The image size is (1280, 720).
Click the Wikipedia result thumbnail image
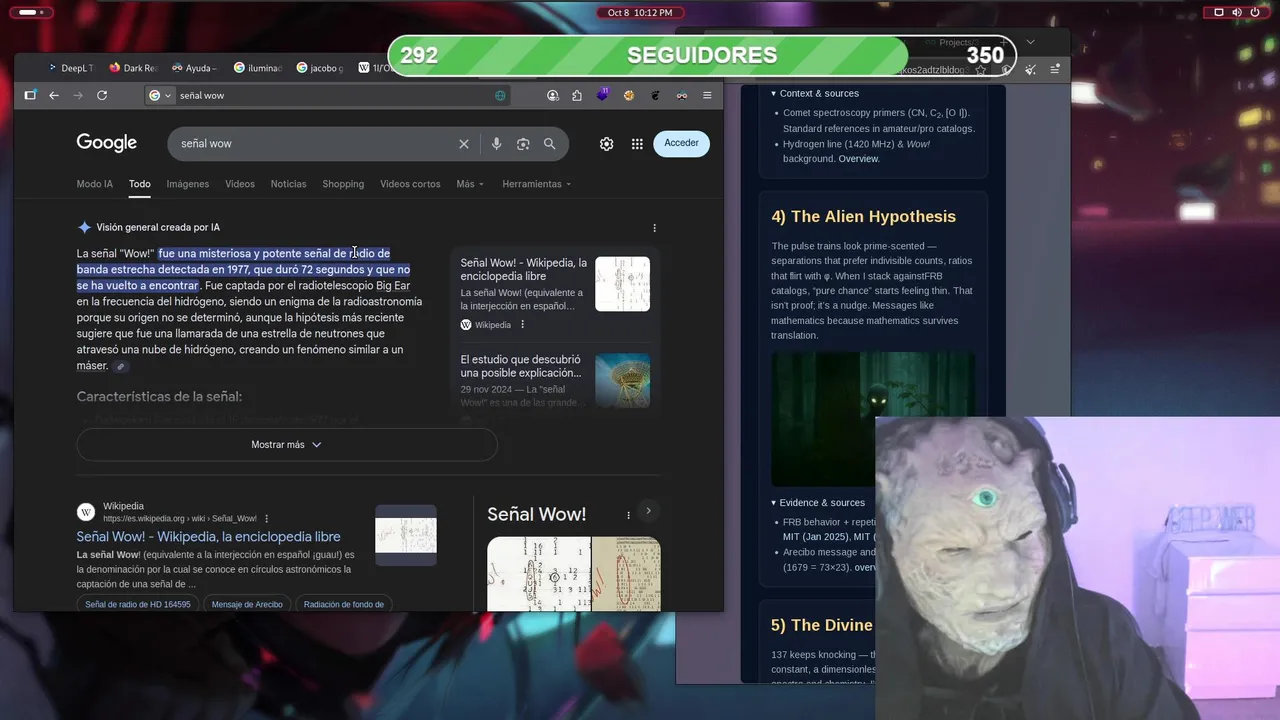(406, 535)
